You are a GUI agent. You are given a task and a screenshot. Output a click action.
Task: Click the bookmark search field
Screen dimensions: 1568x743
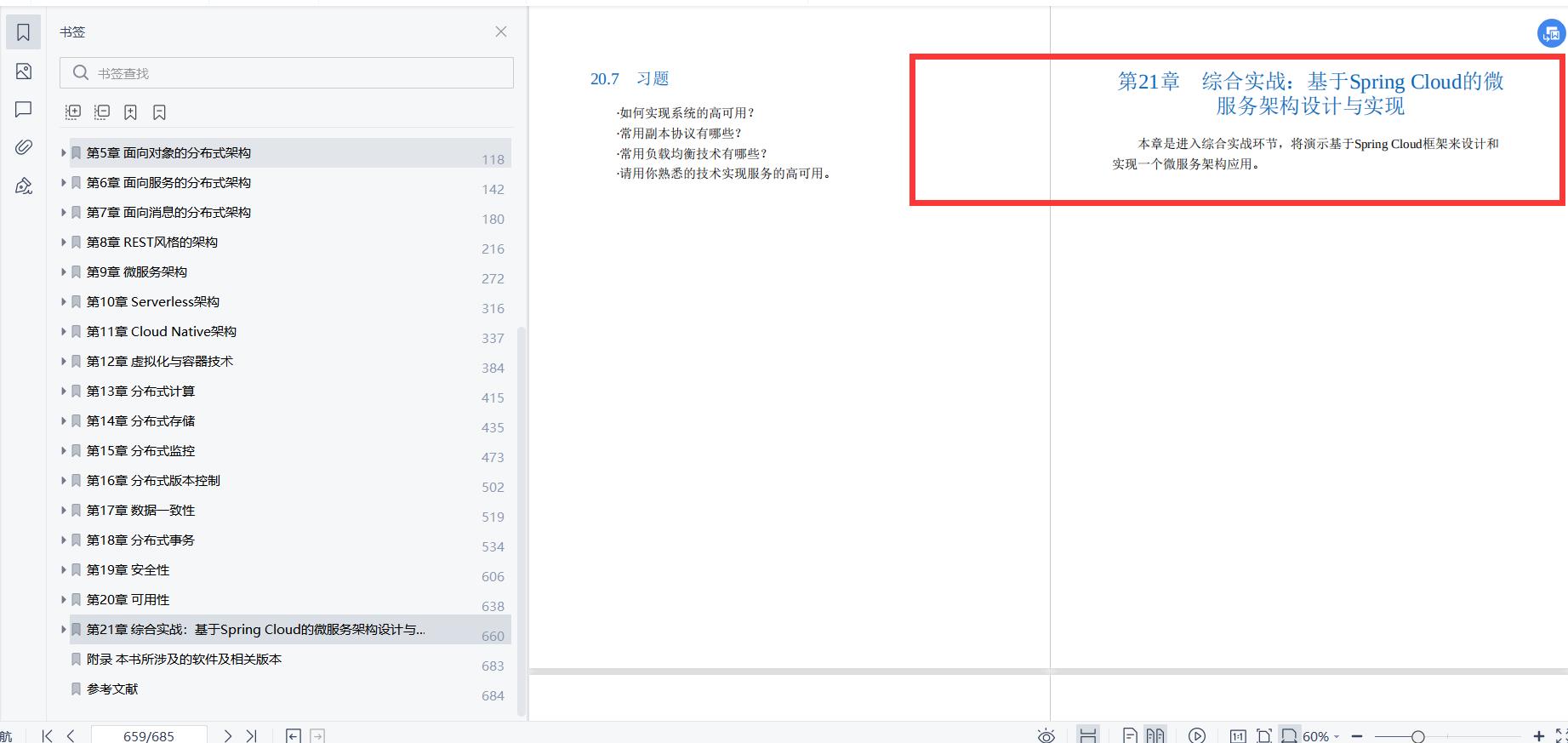(287, 73)
